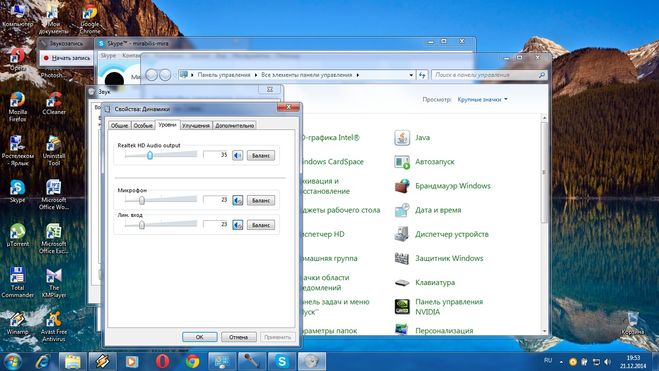The width and height of the screenshot is (659, 371).
Task: Confirm with the OK button
Action: click(200, 337)
